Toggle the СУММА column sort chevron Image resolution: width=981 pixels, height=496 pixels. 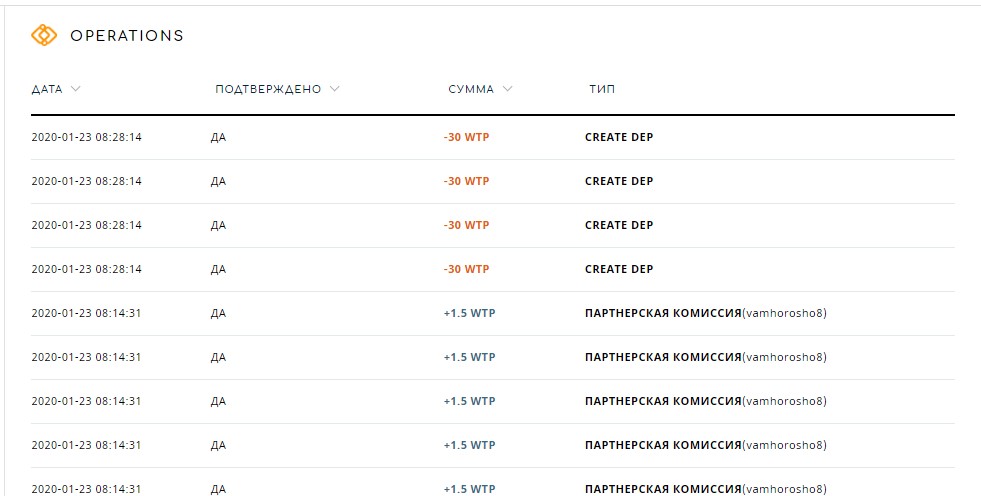pos(507,89)
